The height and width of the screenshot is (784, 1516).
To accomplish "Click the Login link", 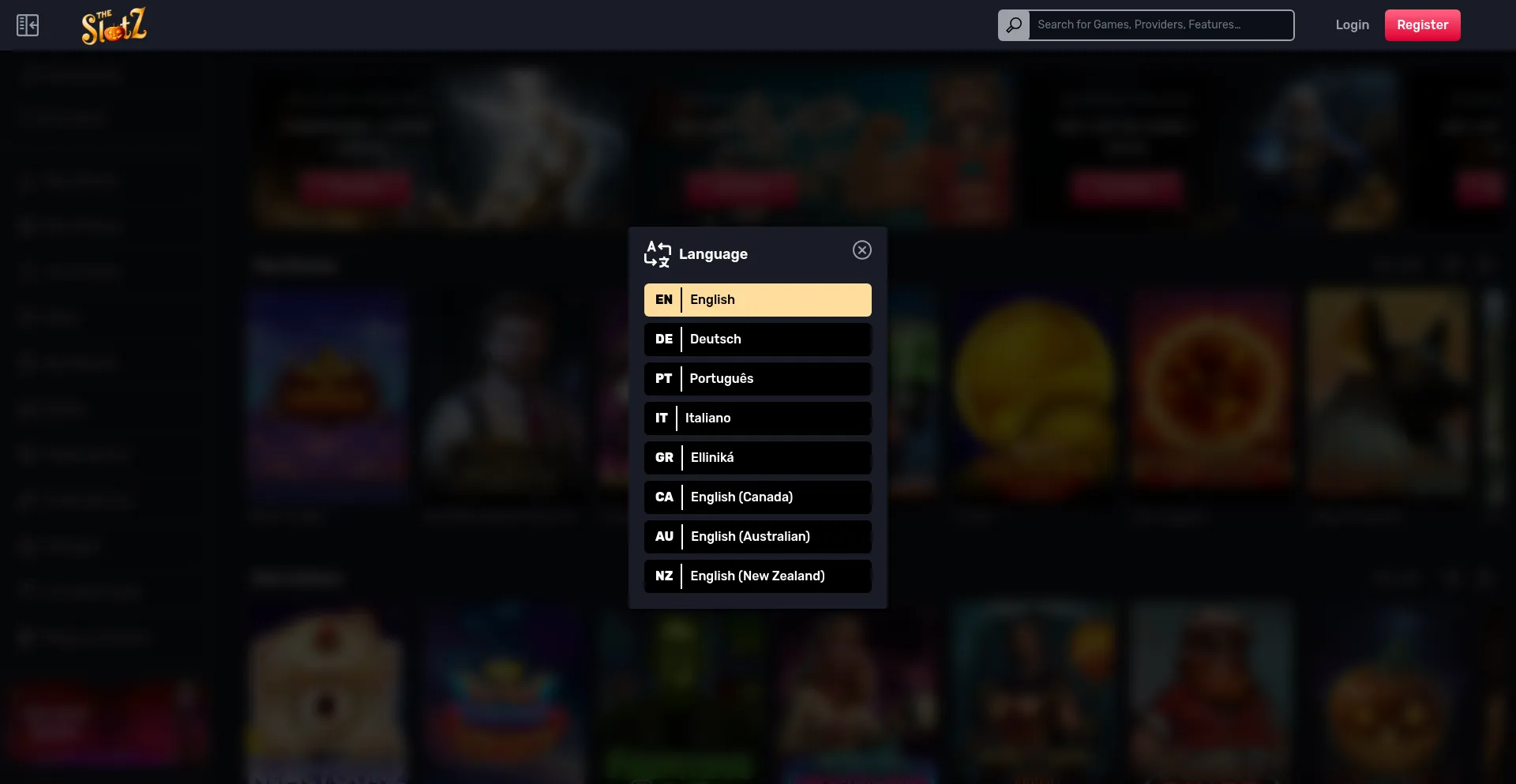I will (1353, 25).
